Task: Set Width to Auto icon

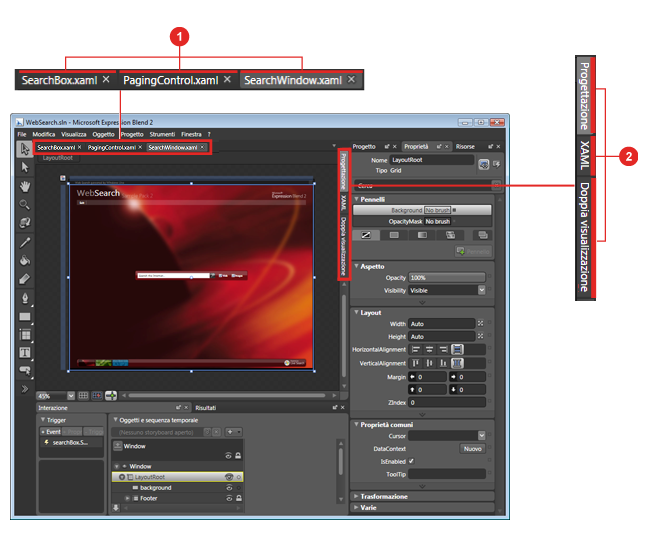Action: point(480,323)
